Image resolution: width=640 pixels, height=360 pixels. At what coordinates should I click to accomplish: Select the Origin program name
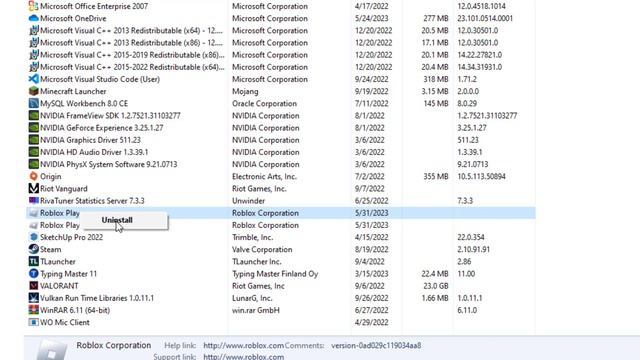pyautogui.click(x=51, y=176)
